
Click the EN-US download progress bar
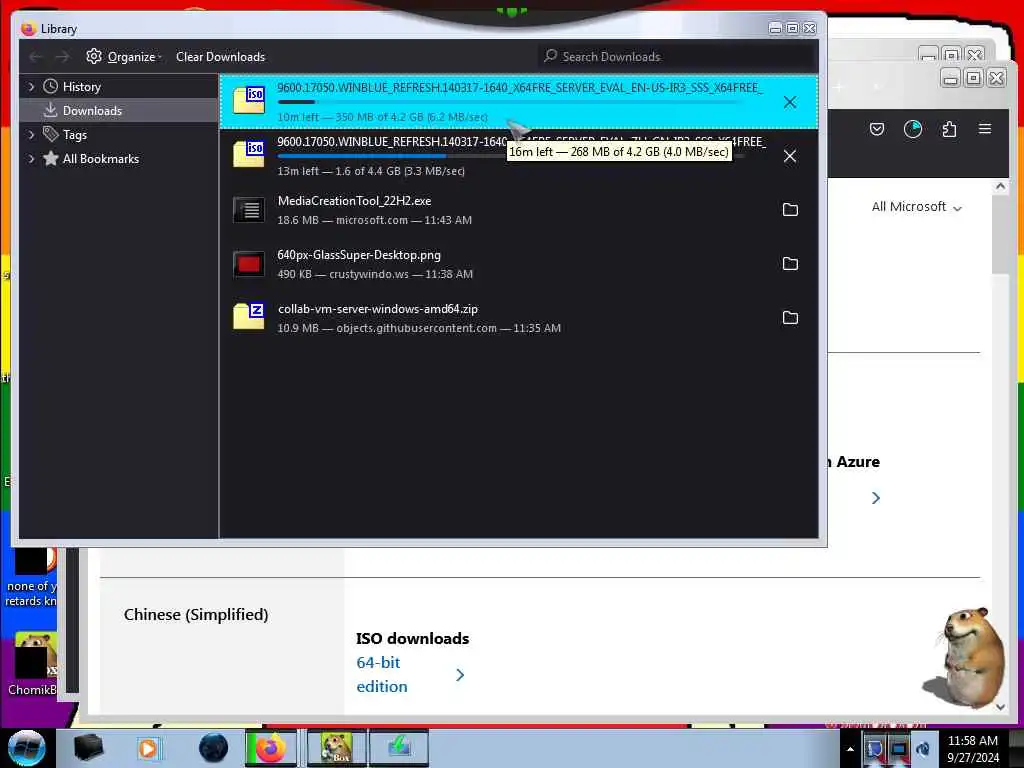coord(511,102)
